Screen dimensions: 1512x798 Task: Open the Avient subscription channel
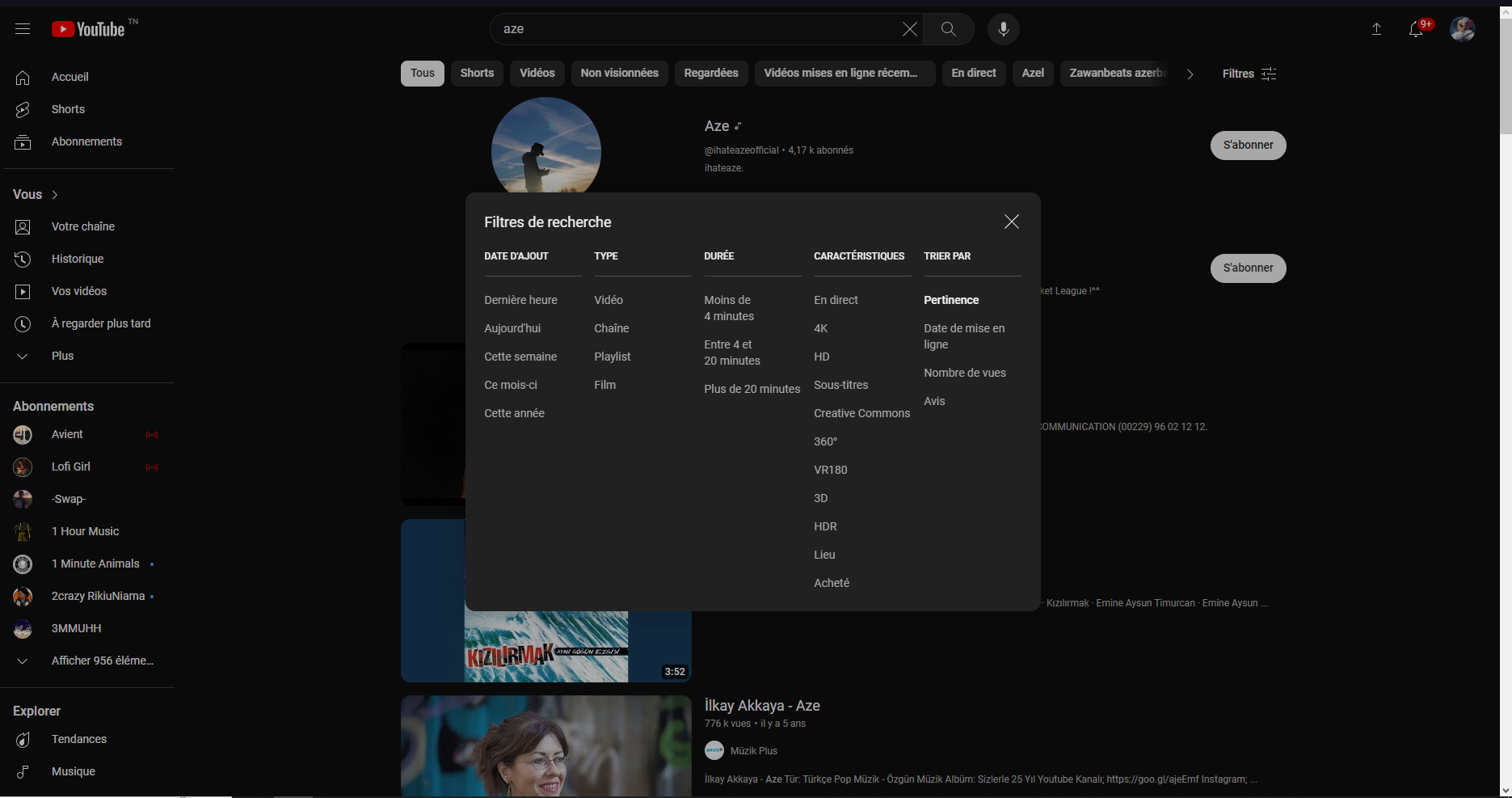tap(89, 434)
